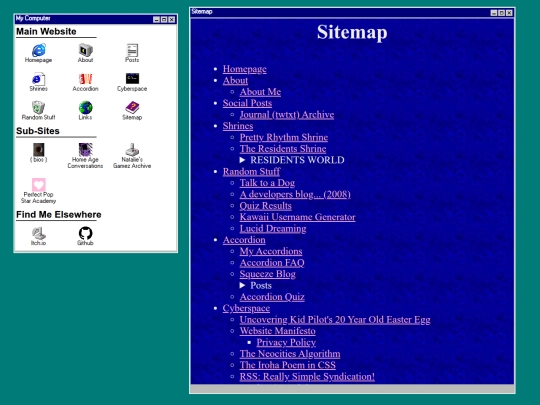Close the Sitemap window
The height and width of the screenshot is (405, 540).
coord(509,13)
